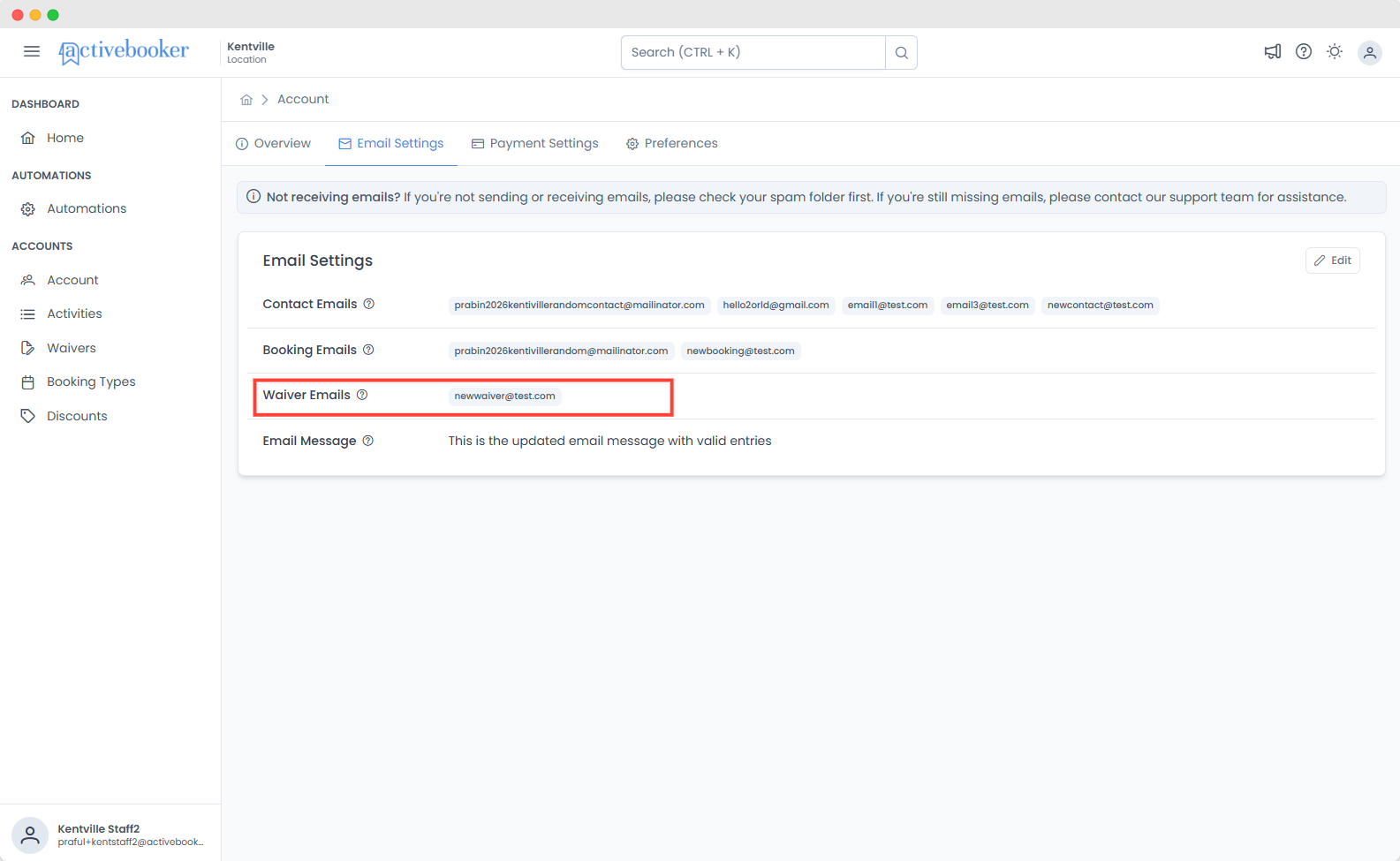Click Kentville Staff2 user name
This screenshot has height=861, width=1400.
pos(99,828)
